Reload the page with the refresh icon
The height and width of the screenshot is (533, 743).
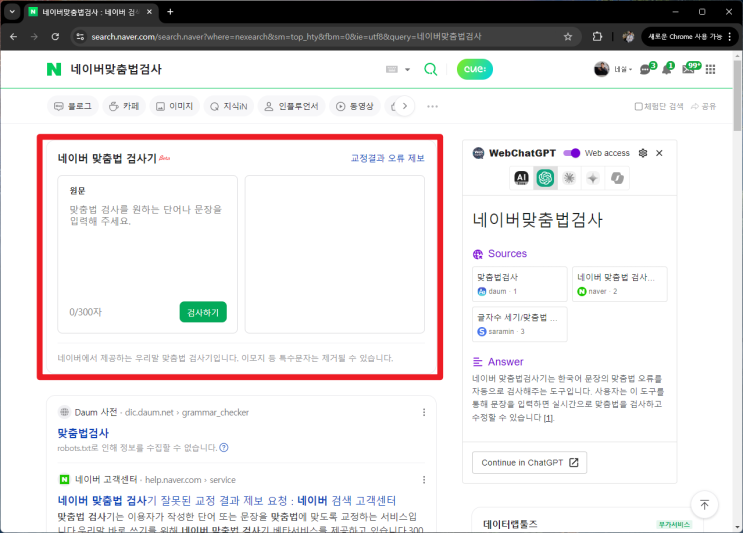point(55,36)
